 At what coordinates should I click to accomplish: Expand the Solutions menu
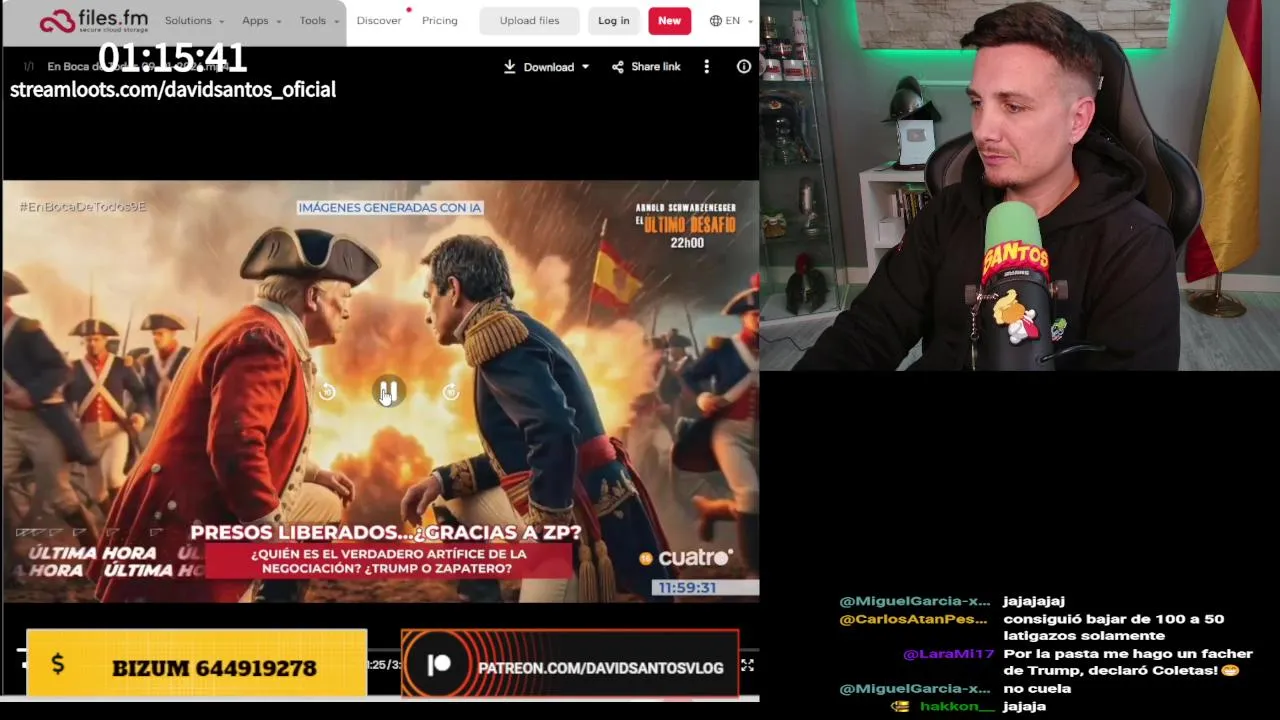point(194,20)
